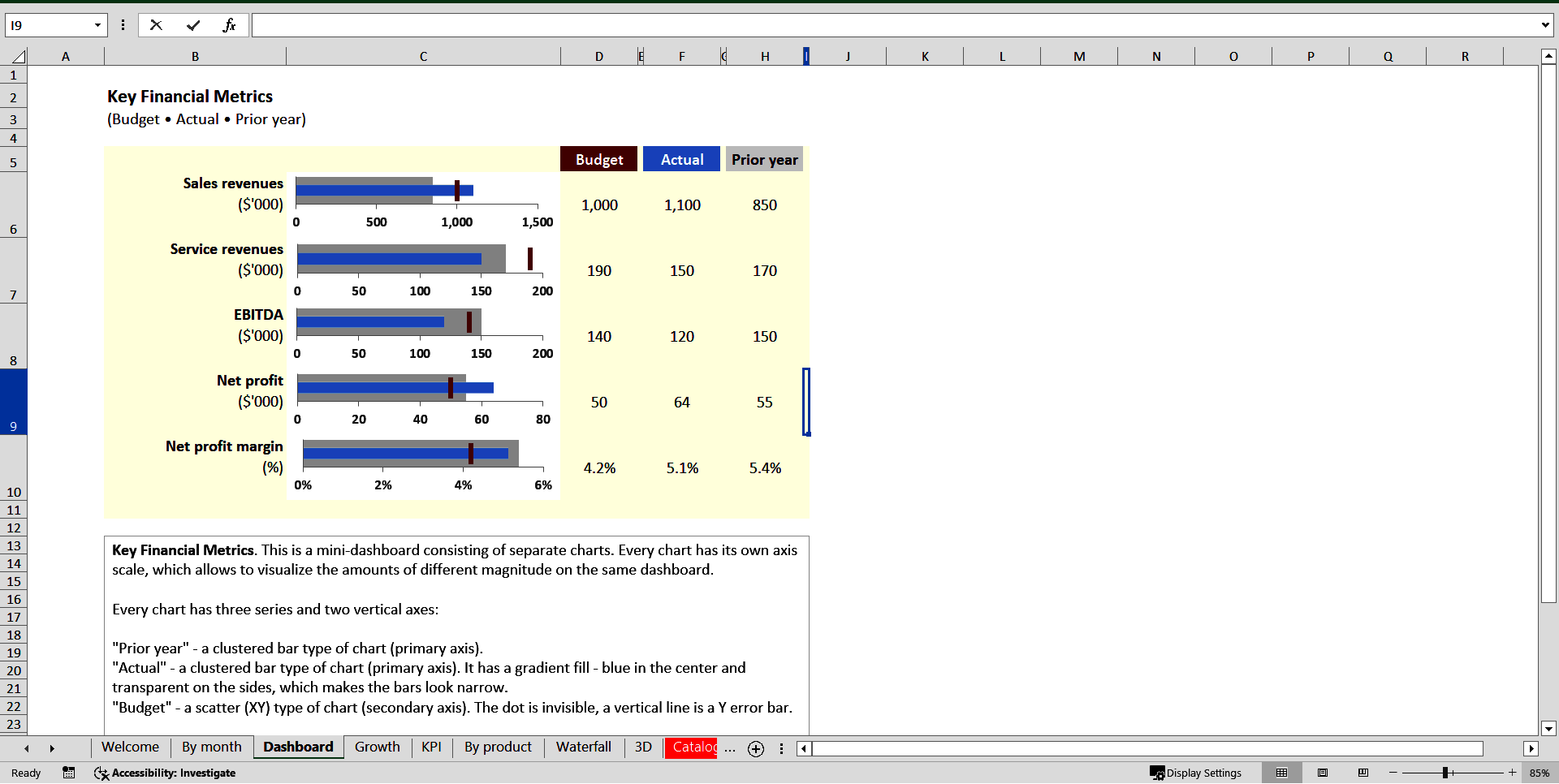Click the zoom slider handle
The width and height of the screenshot is (1559, 784).
click(x=1445, y=773)
